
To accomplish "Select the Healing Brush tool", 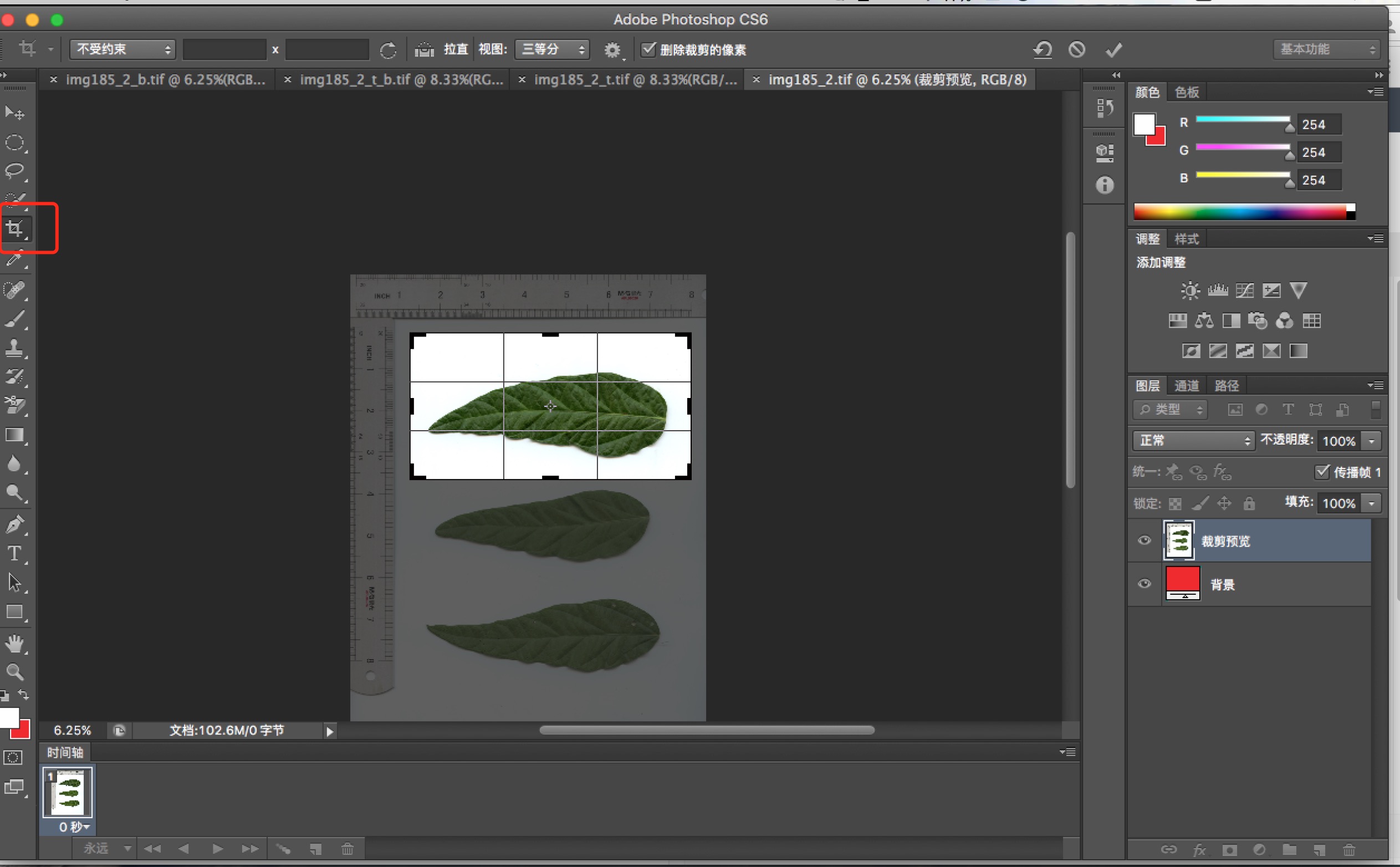I will click(14, 289).
